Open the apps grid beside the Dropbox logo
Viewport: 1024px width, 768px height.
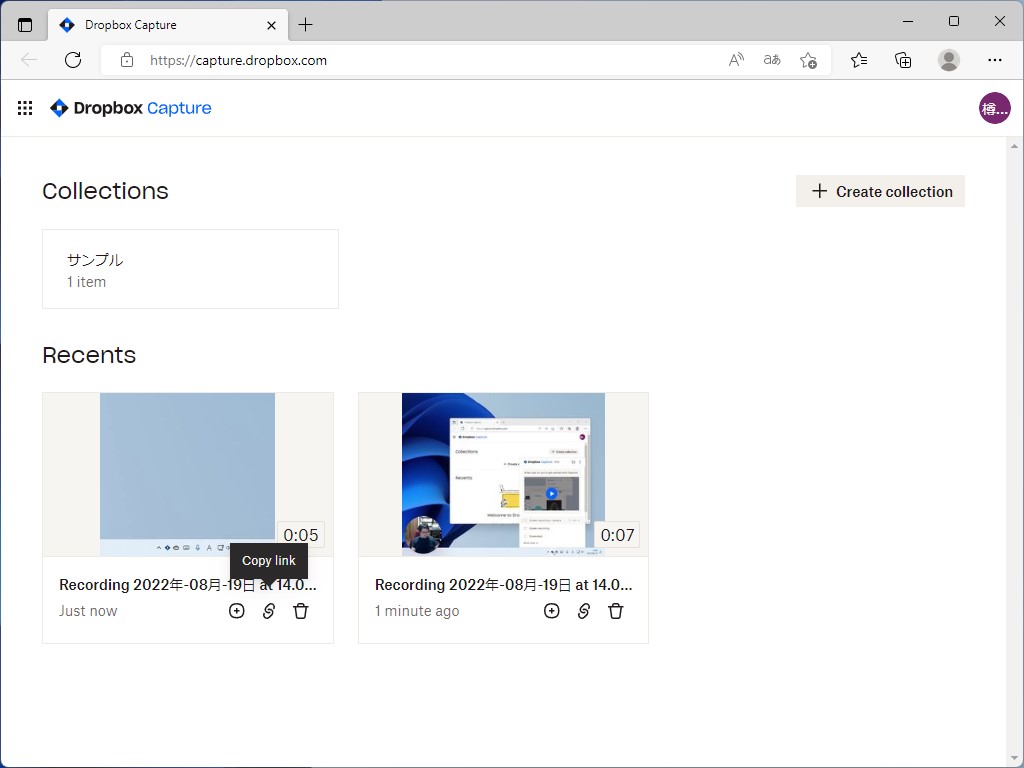pyautogui.click(x=24, y=107)
